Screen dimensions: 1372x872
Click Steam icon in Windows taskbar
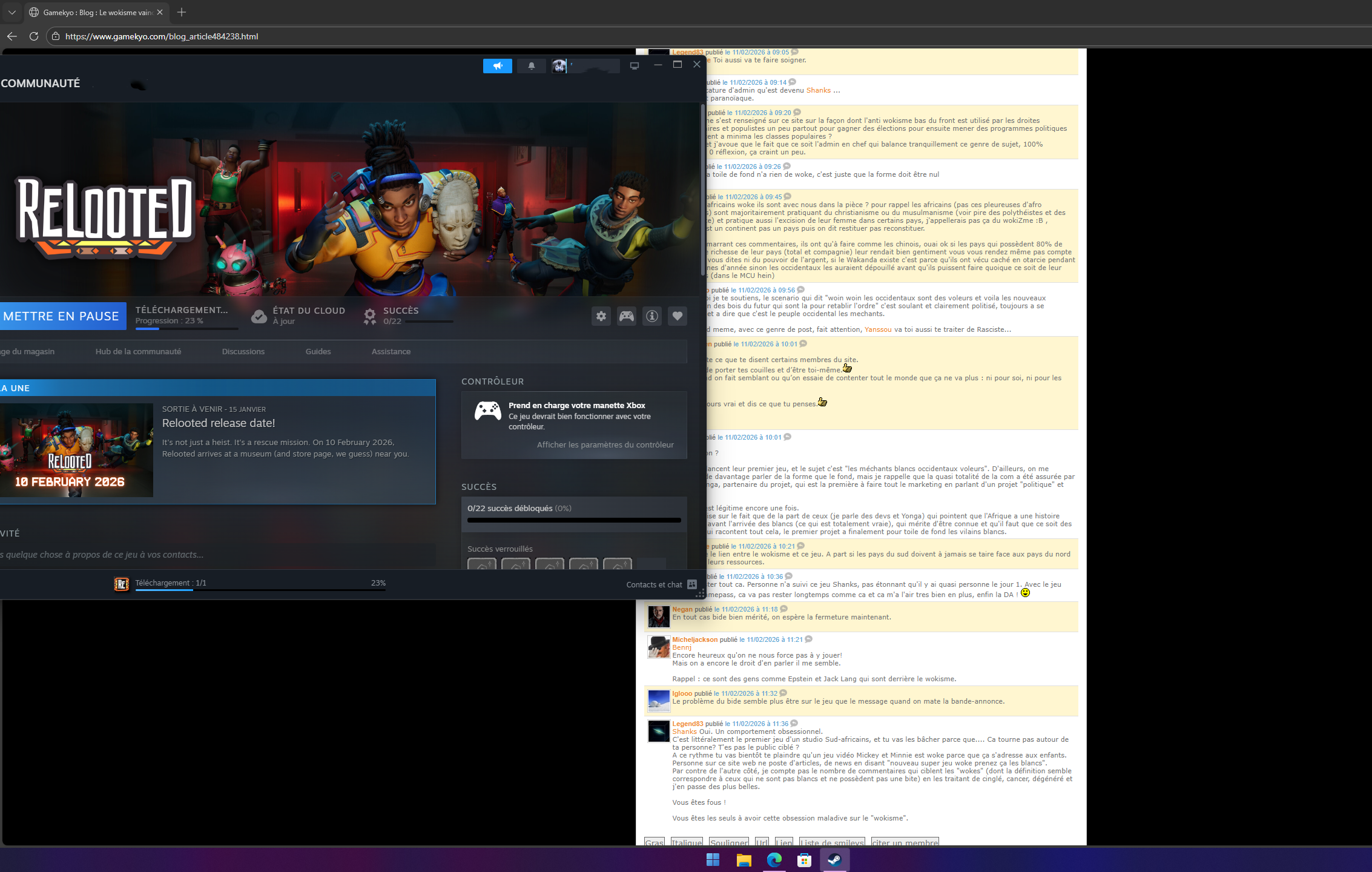(834, 859)
